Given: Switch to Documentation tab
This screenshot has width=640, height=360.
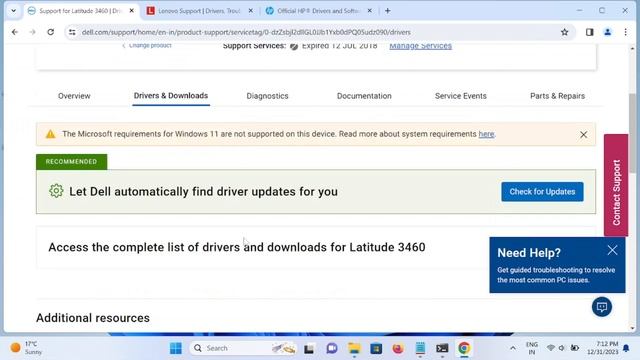Looking at the screenshot, I should (364, 96).
